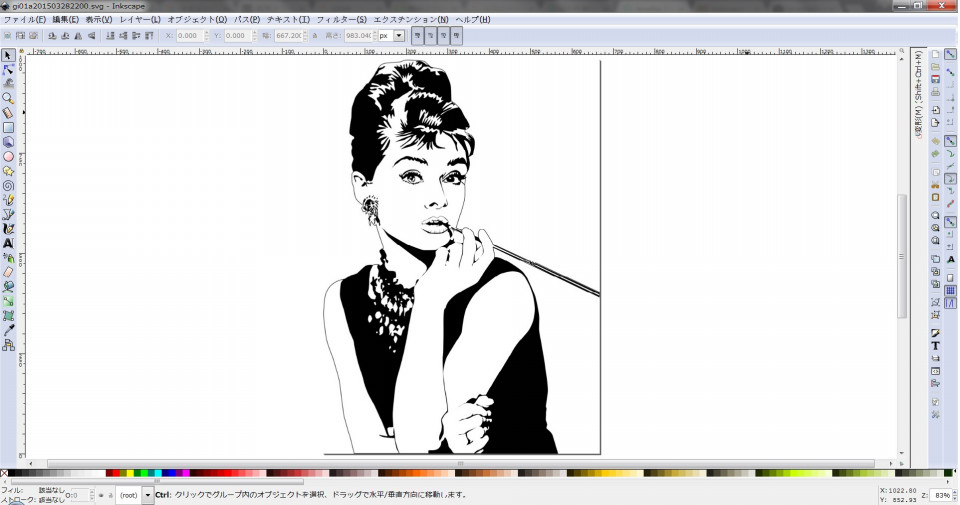Click the Flip vertically toolbar icon

92,36
